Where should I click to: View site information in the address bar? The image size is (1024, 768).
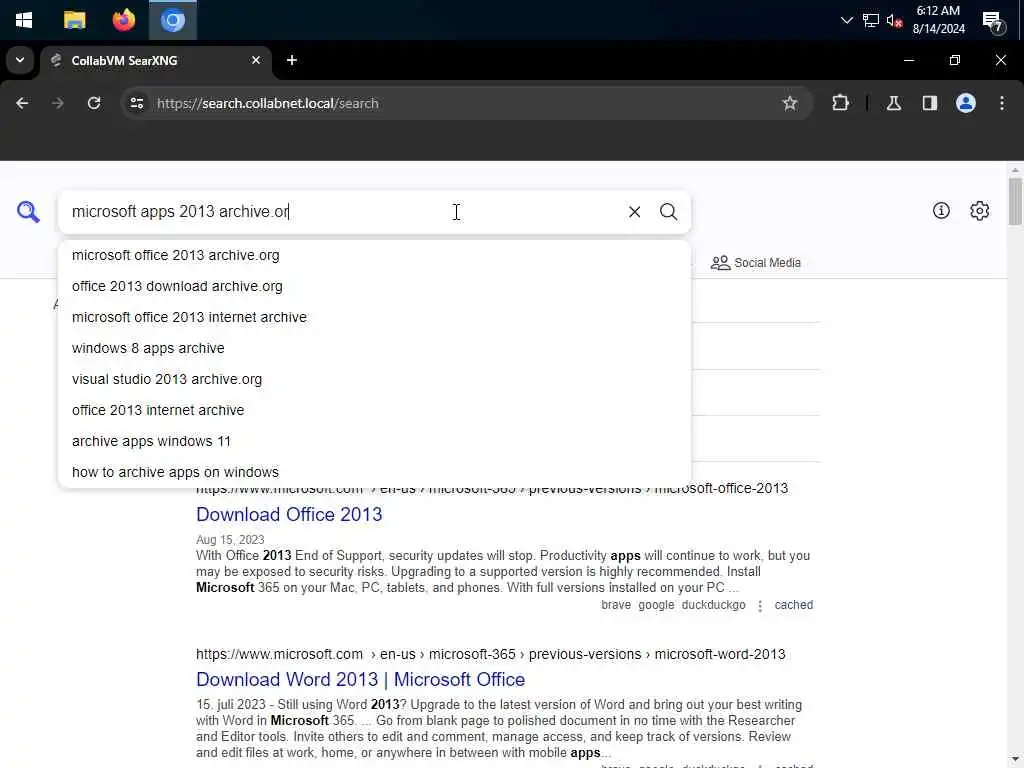(x=136, y=103)
